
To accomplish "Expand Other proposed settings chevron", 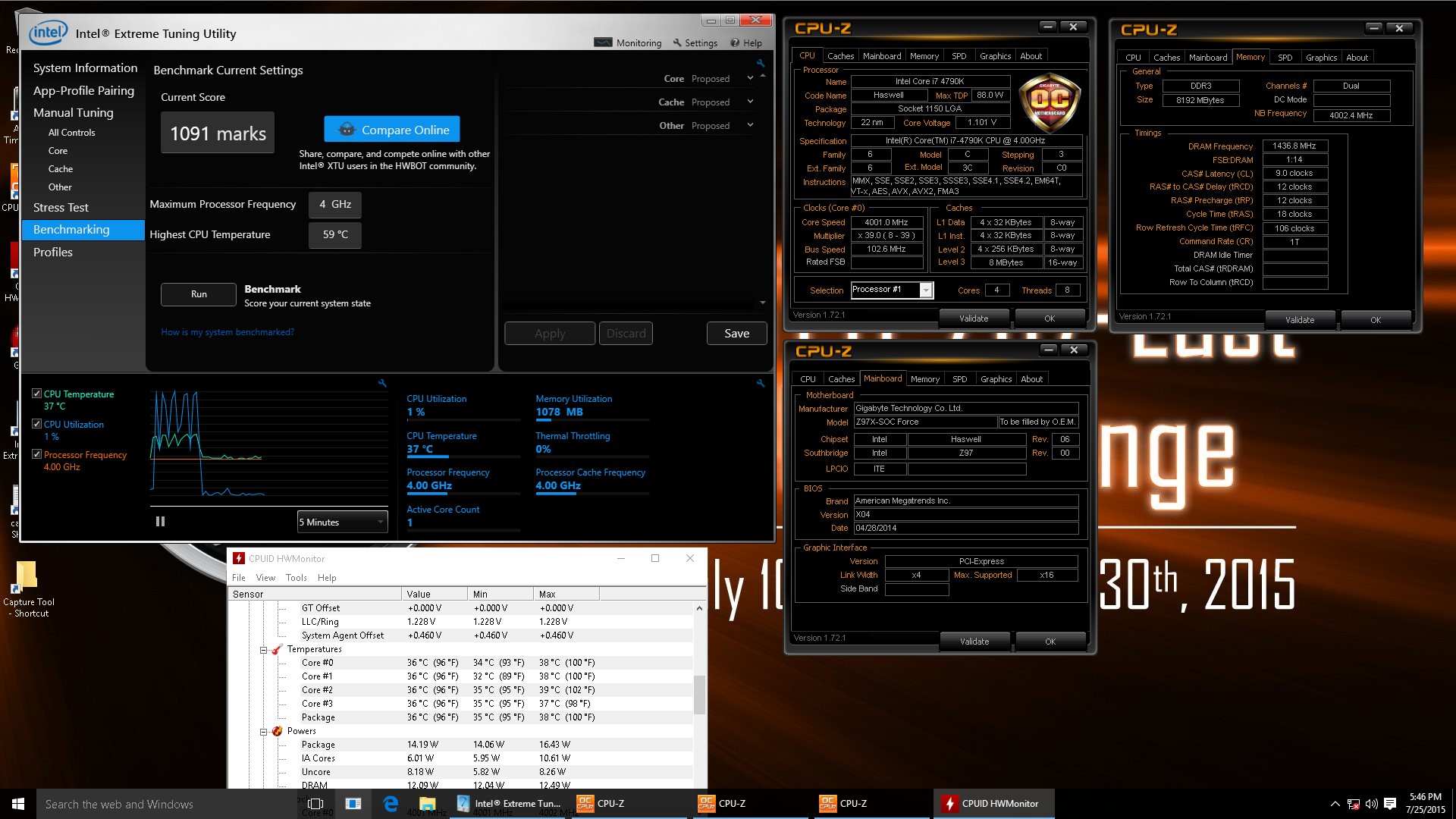I will tap(750, 125).
